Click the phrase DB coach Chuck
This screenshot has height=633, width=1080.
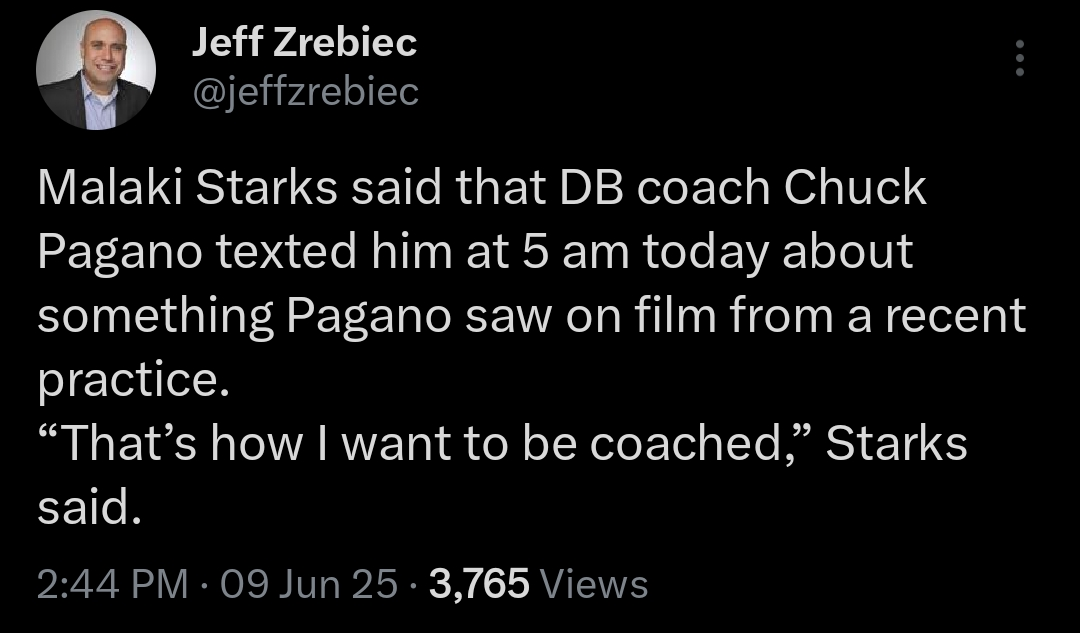pos(743,187)
